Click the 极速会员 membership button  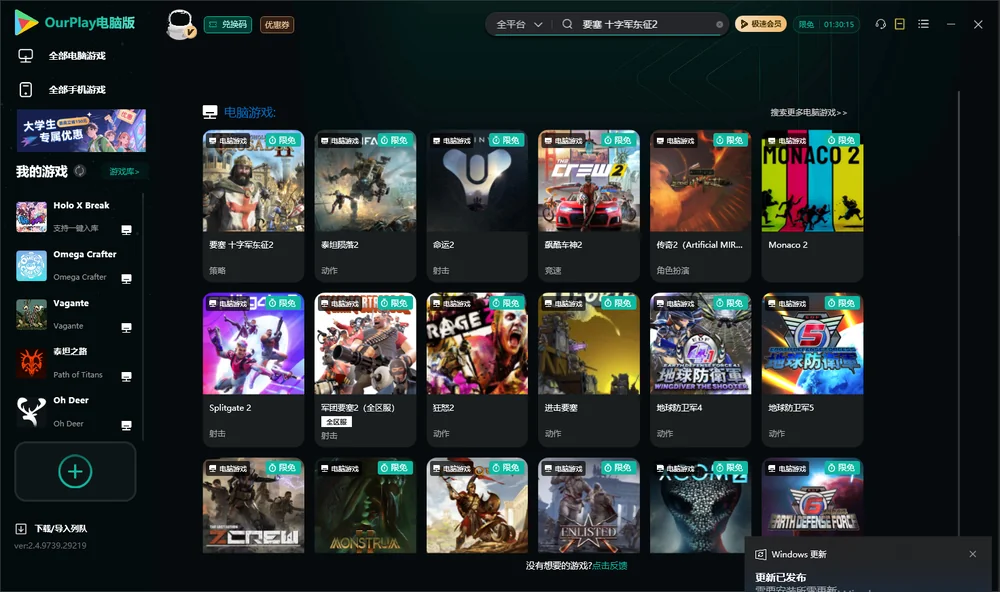pyautogui.click(x=760, y=24)
